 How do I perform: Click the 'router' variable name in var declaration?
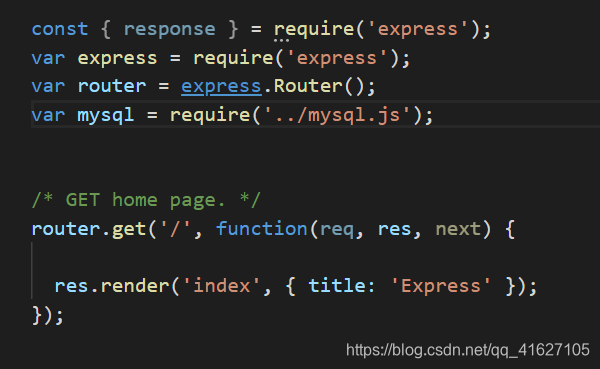point(112,86)
